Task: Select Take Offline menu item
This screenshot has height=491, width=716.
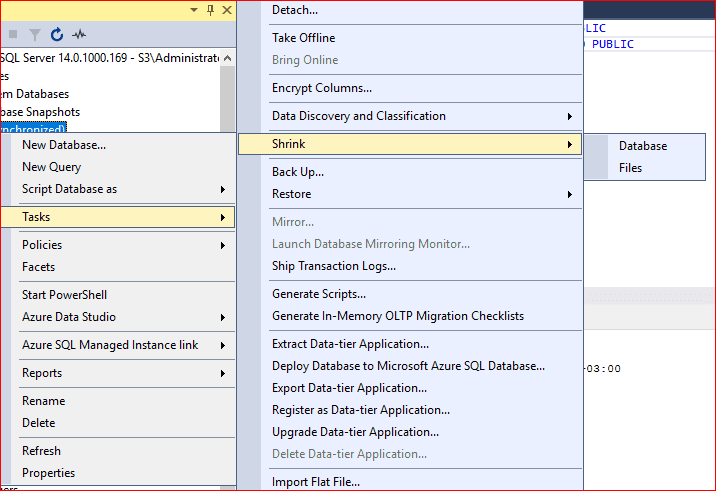Action: (x=304, y=38)
